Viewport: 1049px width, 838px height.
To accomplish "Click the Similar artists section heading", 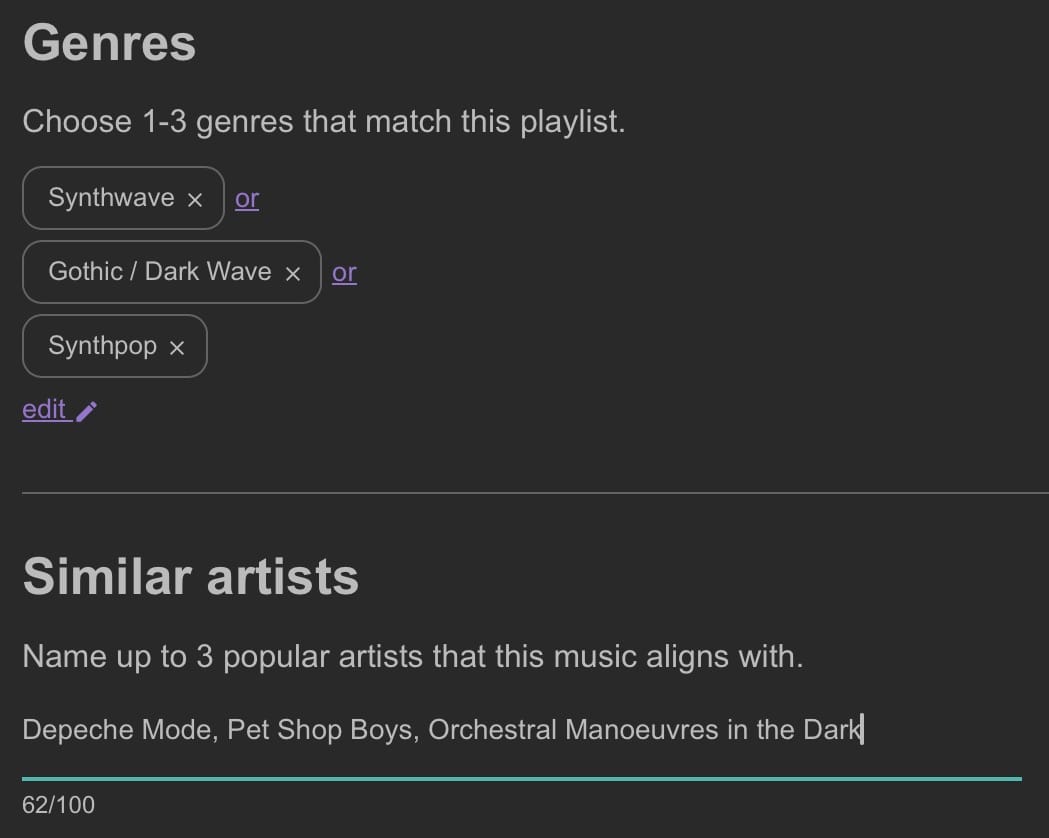I will 191,576.
